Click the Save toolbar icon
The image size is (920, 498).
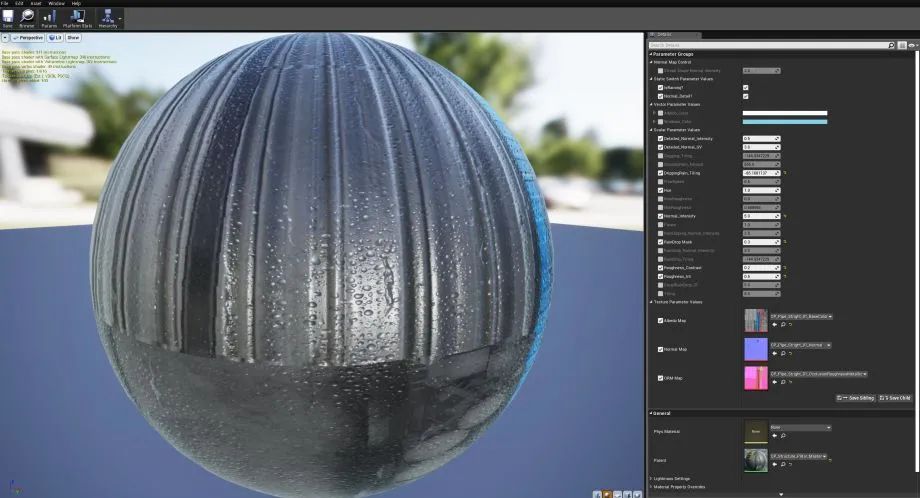point(8,18)
